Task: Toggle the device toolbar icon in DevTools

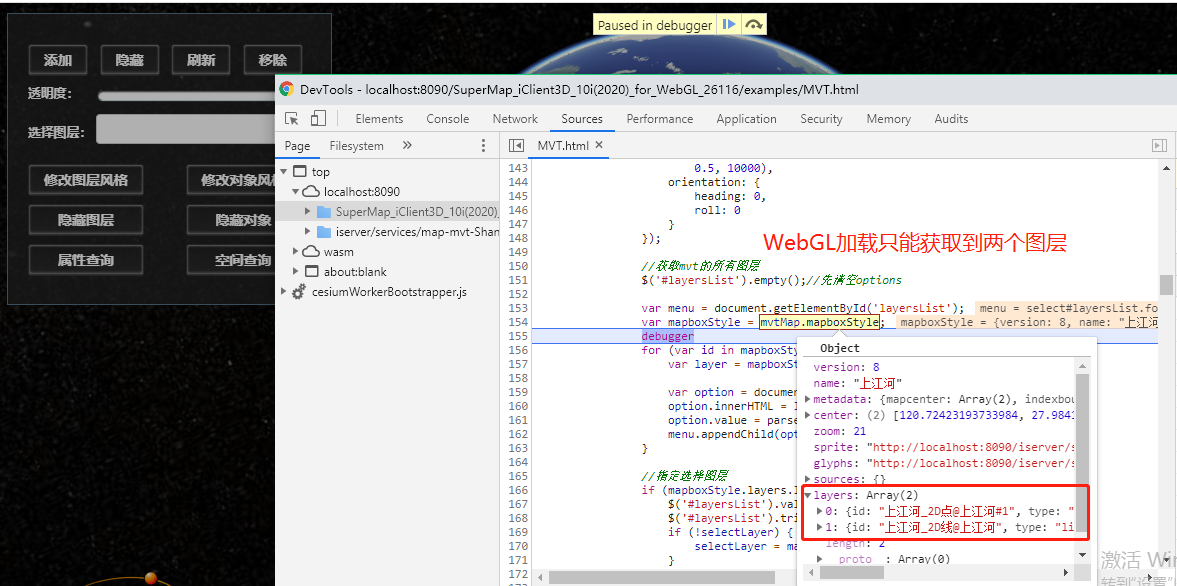Action: click(x=318, y=119)
